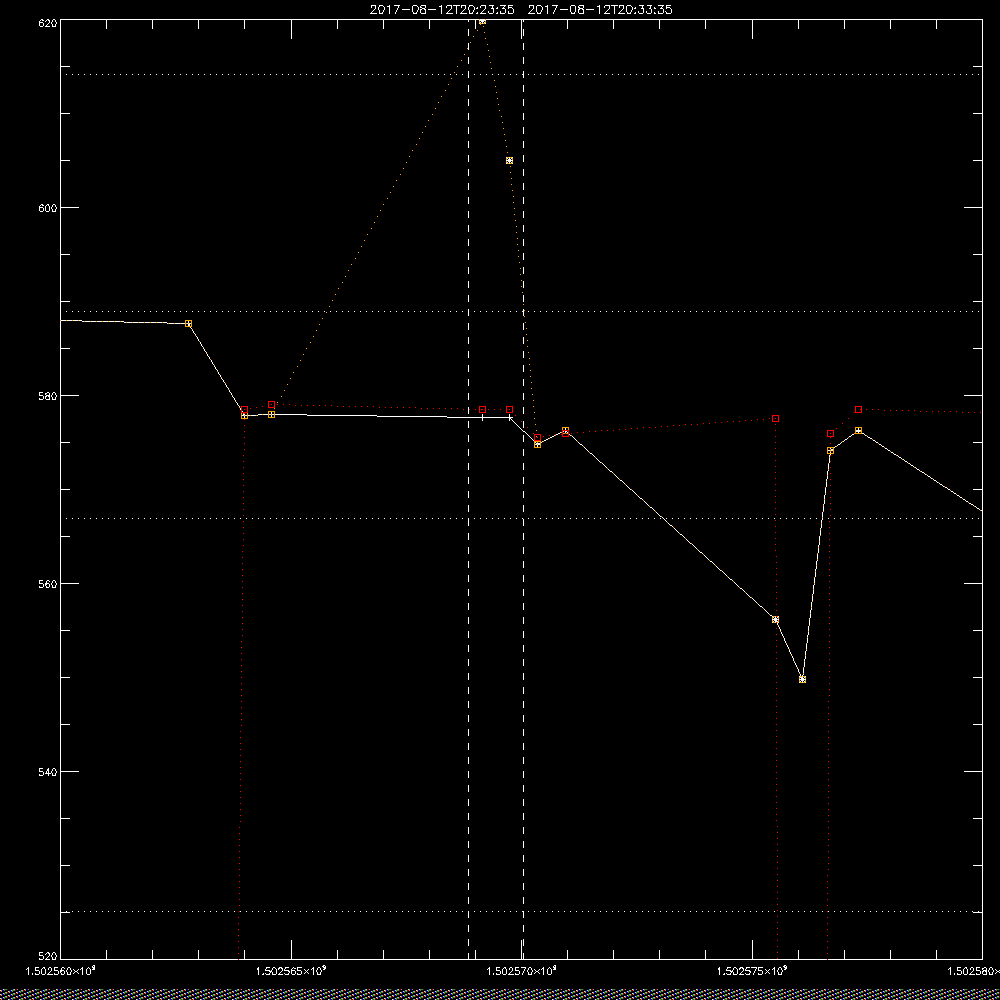
Task: Click the x-axis label 1.502565×10⁹
Action: [291, 971]
